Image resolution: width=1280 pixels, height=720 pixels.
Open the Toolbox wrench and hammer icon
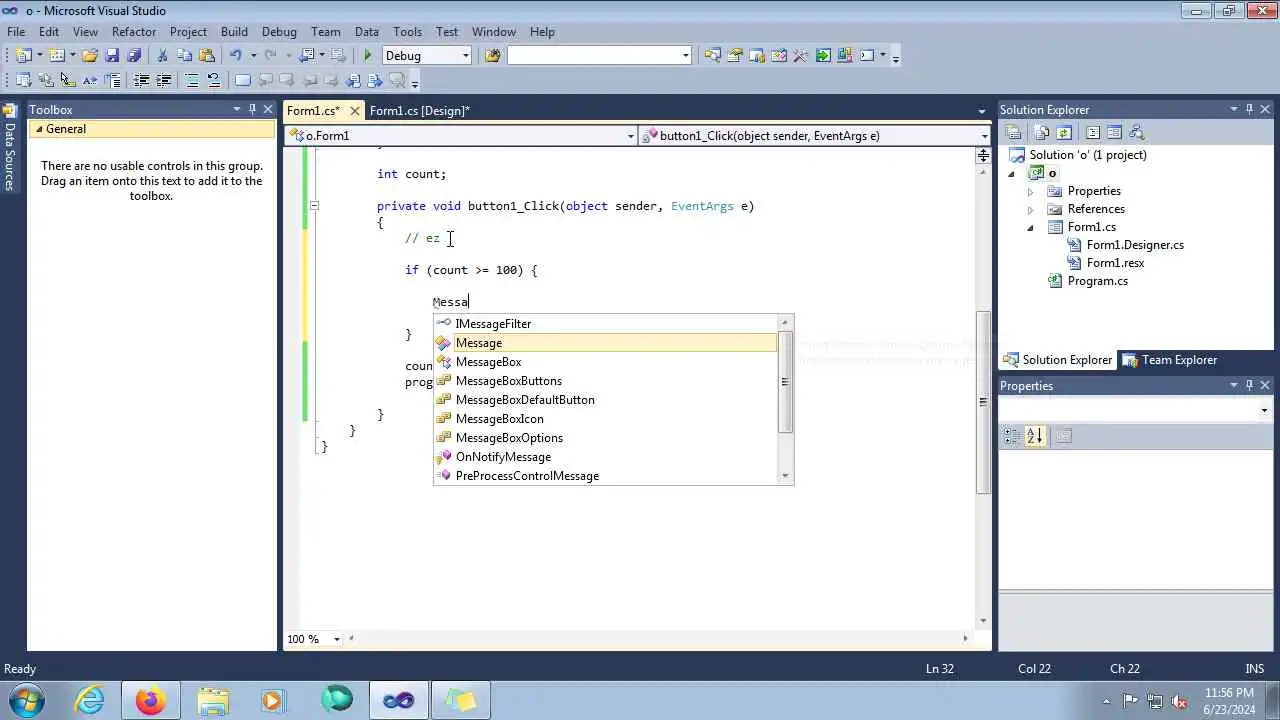click(x=800, y=56)
